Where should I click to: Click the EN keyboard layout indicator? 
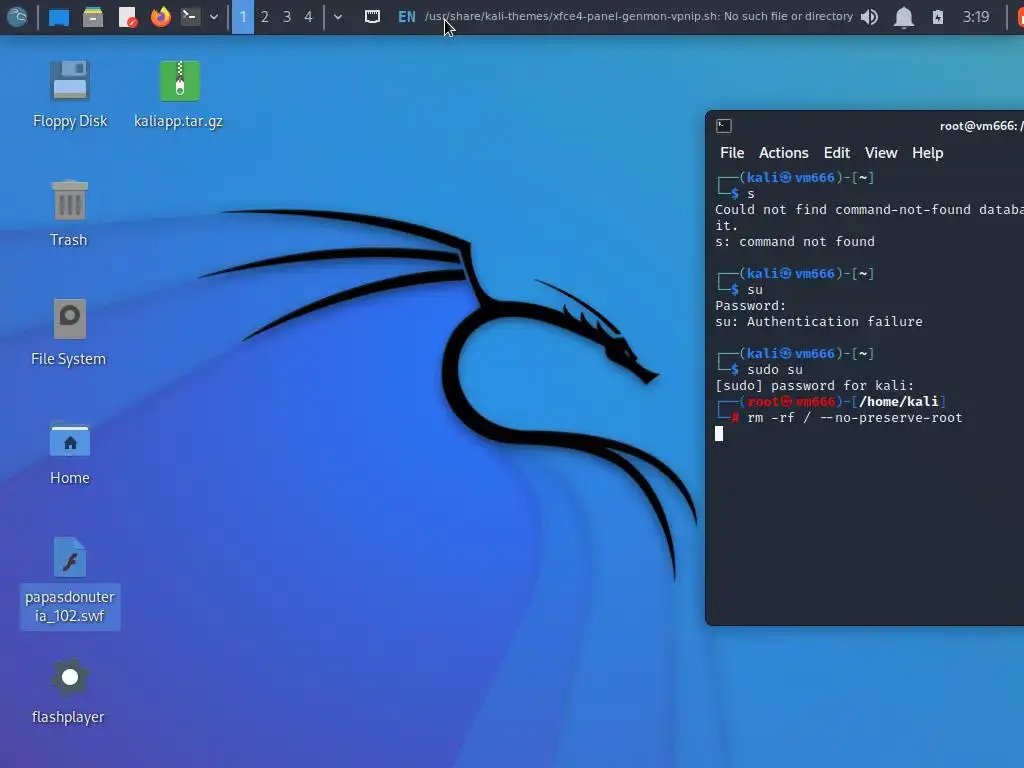pyautogui.click(x=406, y=17)
